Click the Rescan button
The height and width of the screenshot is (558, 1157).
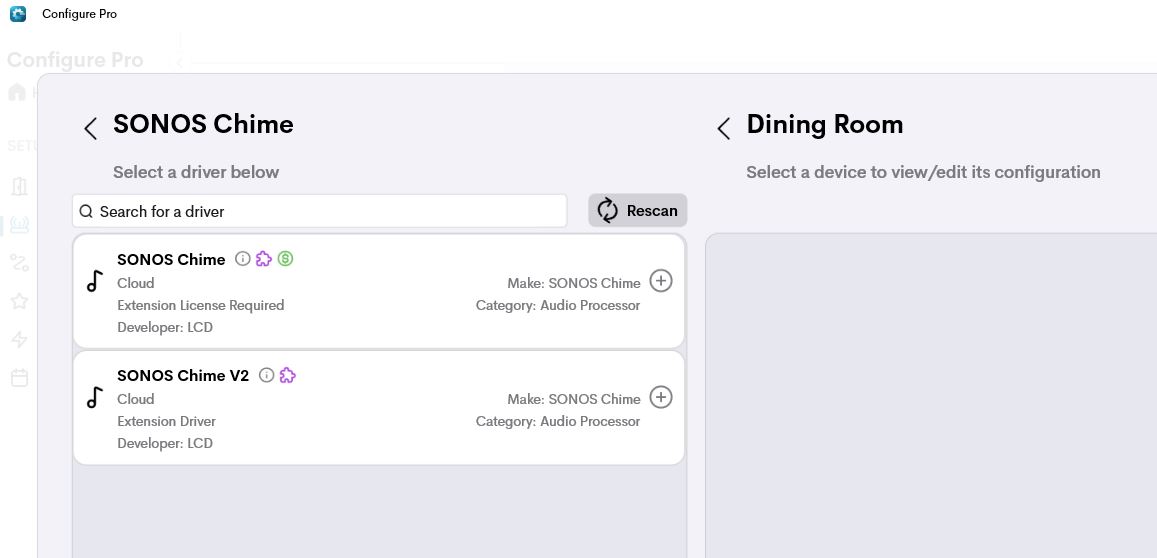pos(638,210)
